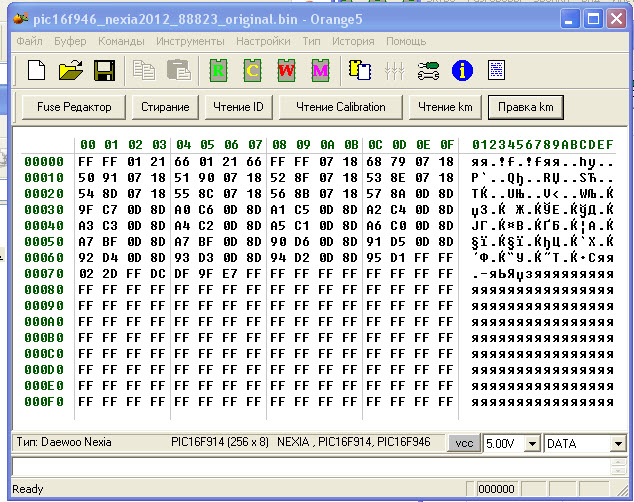This screenshot has height=502, width=634.
Task: Click the Ready status text
Action: [27, 489]
